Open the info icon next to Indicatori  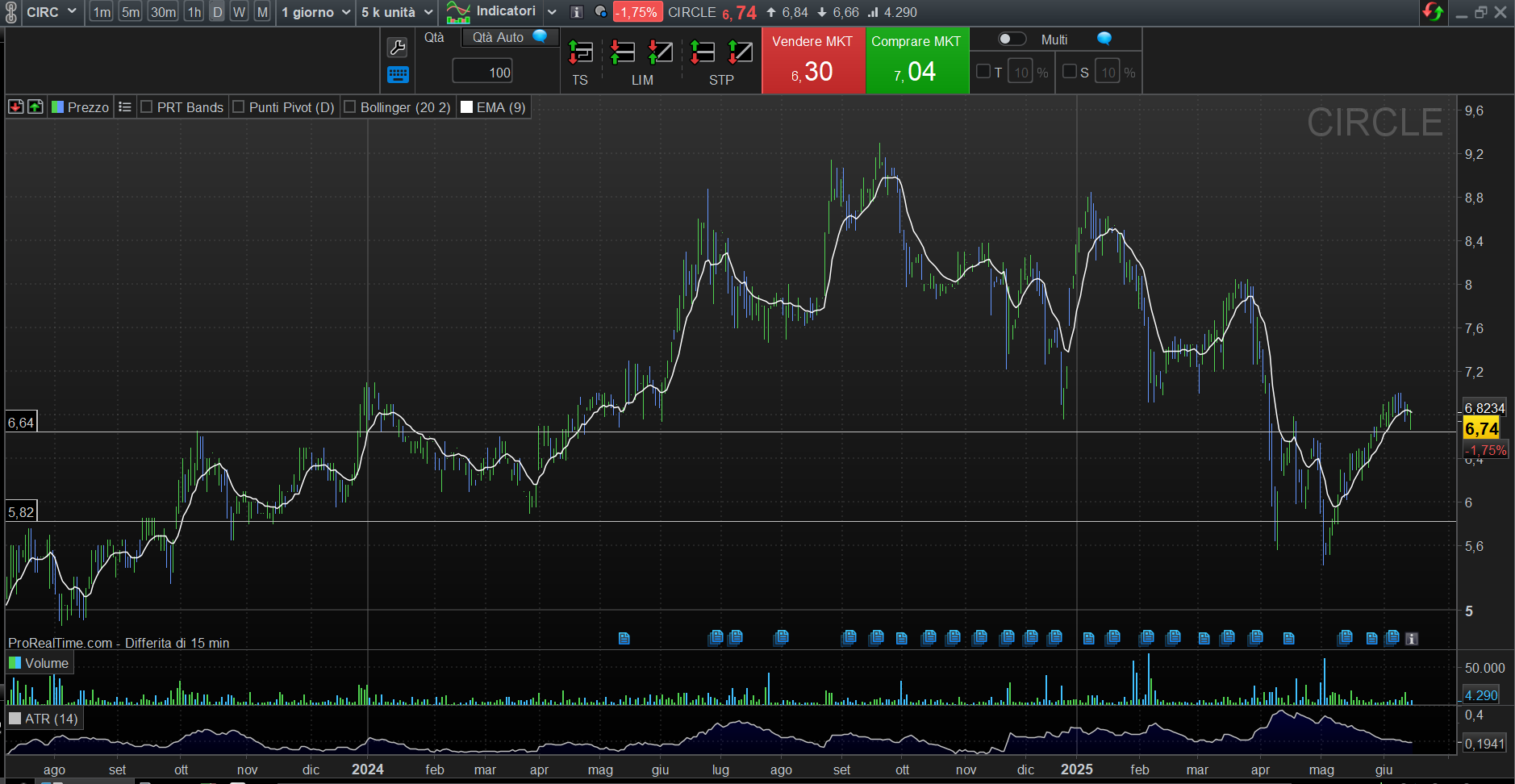click(576, 12)
